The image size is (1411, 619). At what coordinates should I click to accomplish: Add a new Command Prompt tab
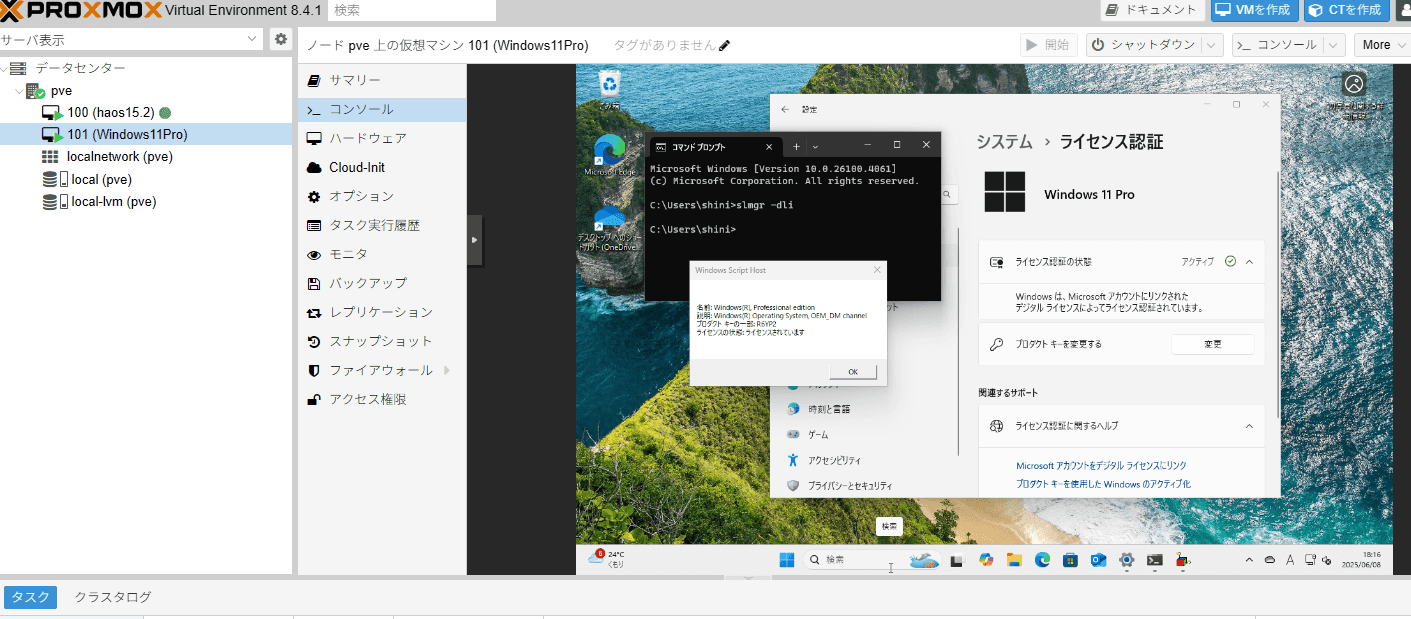click(x=796, y=146)
